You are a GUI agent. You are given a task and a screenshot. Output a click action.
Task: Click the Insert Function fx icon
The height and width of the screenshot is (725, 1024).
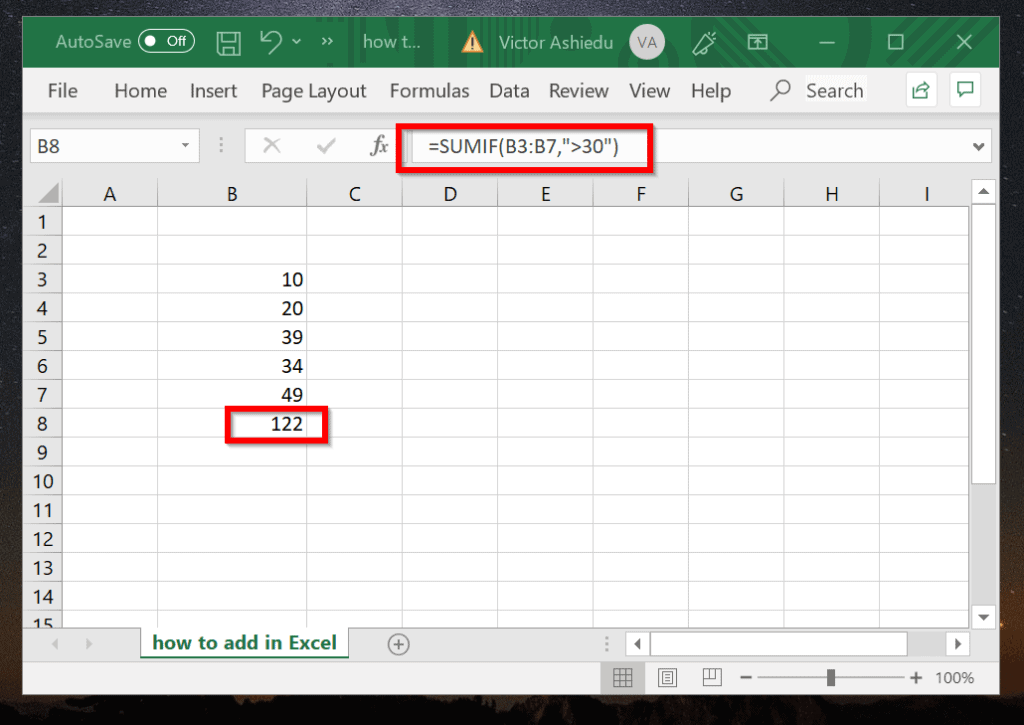pyautogui.click(x=379, y=146)
